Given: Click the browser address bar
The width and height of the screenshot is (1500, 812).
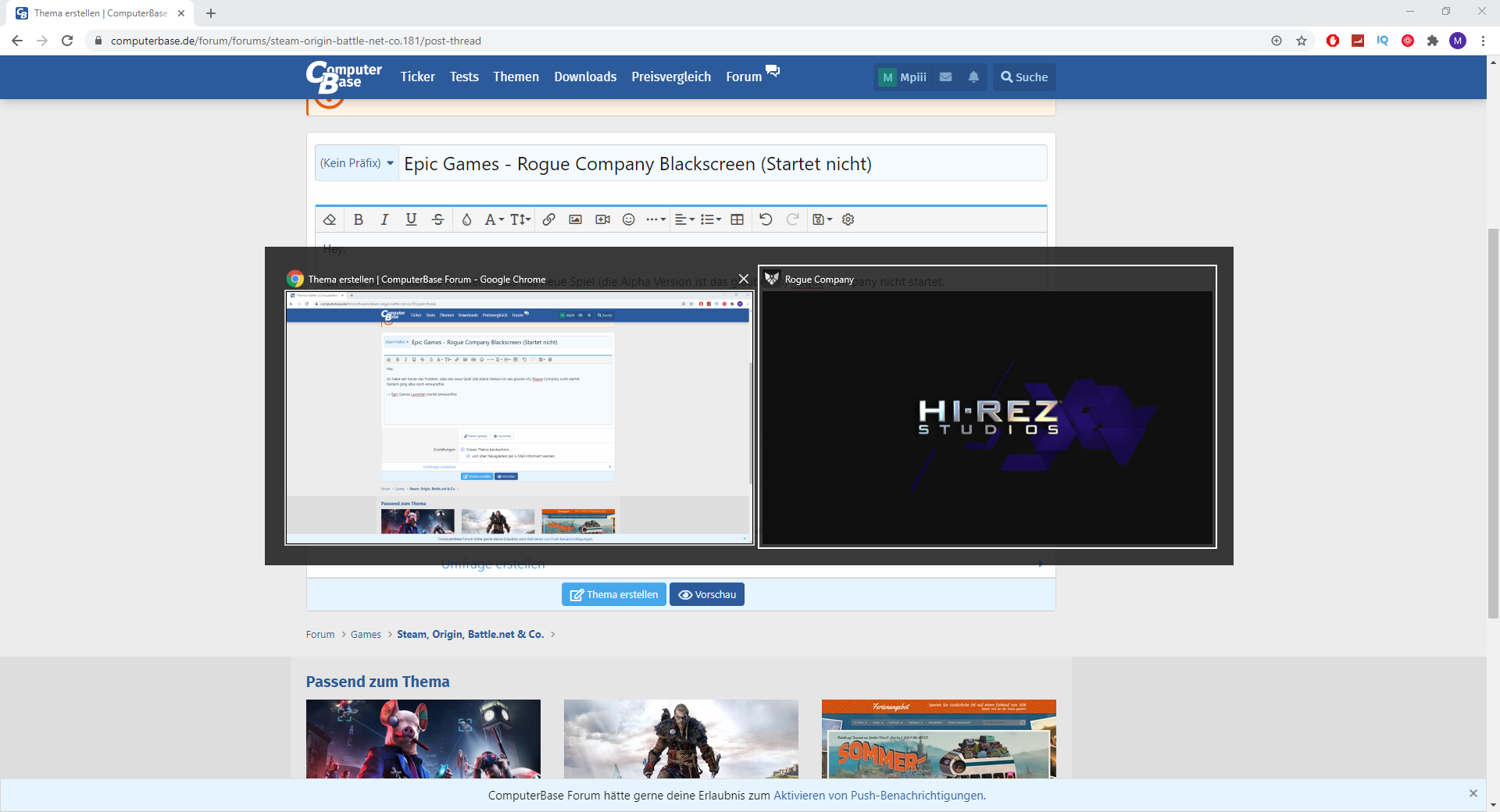Looking at the screenshot, I should [x=680, y=41].
